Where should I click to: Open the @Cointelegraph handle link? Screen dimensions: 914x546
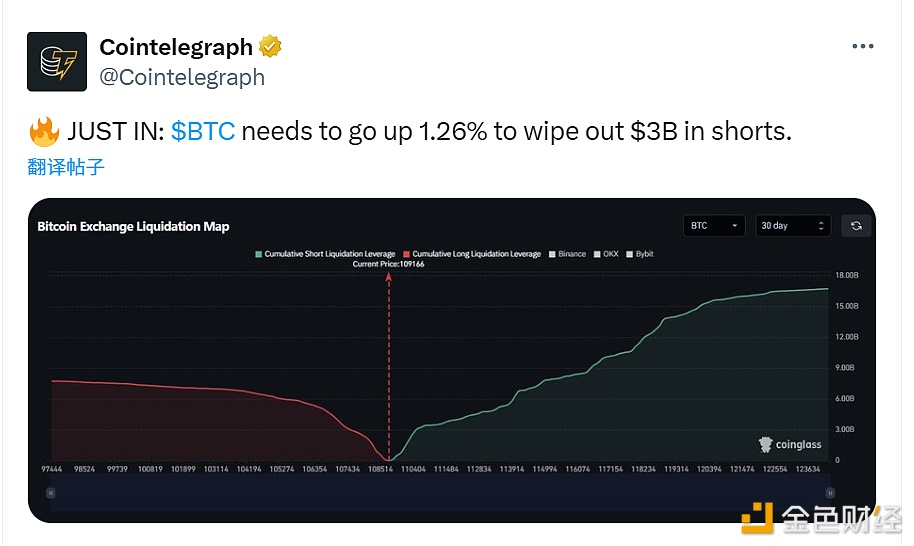coord(182,77)
